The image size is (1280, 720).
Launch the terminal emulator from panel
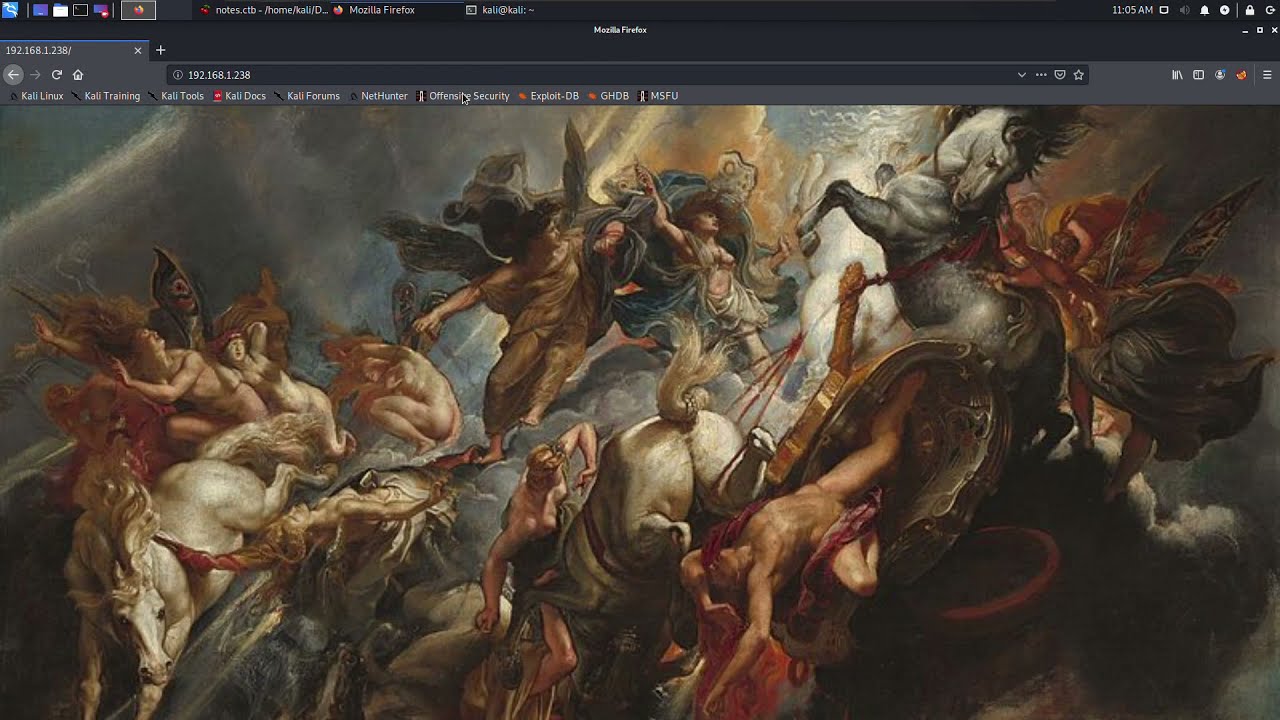click(x=80, y=10)
